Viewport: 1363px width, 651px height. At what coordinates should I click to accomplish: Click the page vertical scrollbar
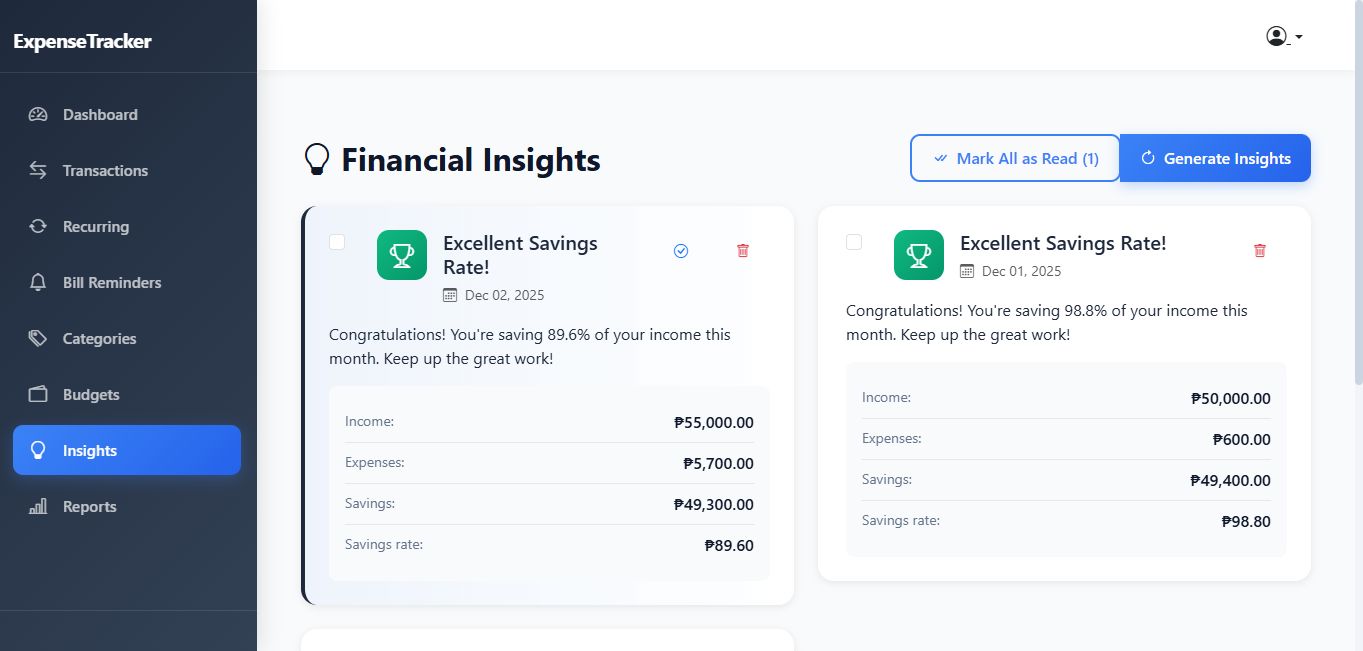pos(1357,200)
